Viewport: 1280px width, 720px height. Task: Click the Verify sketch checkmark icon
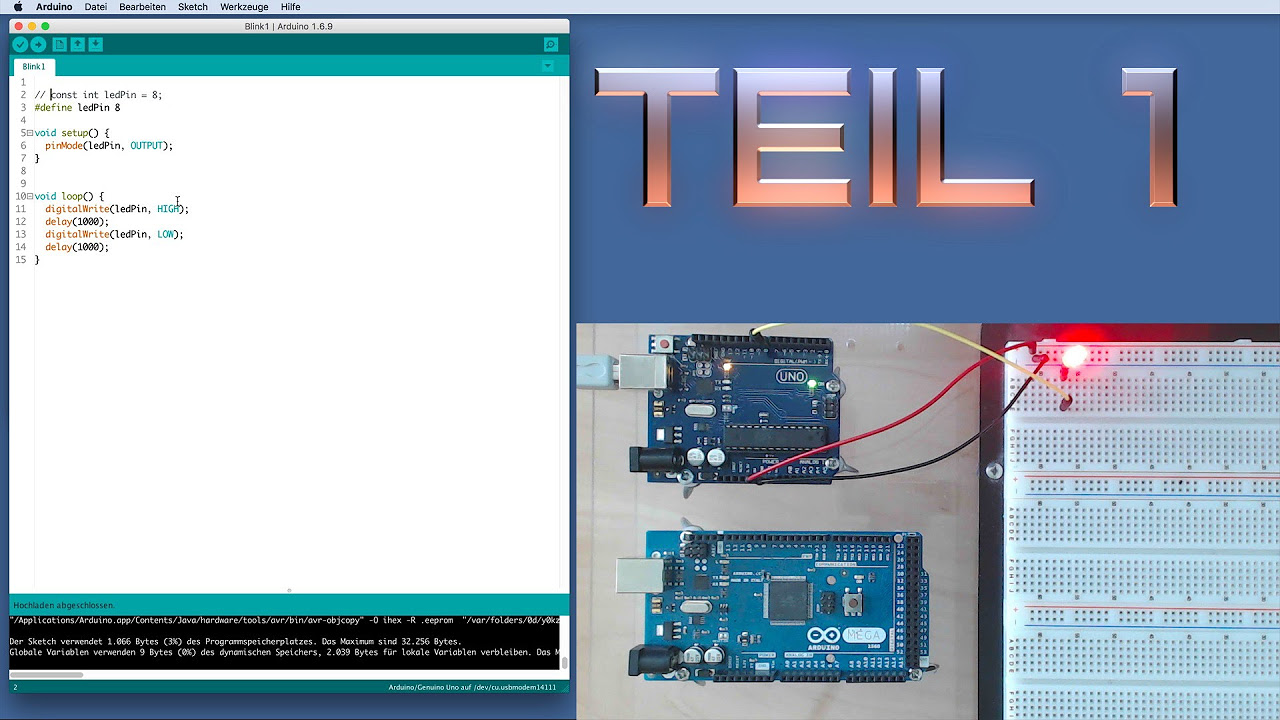(20, 44)
